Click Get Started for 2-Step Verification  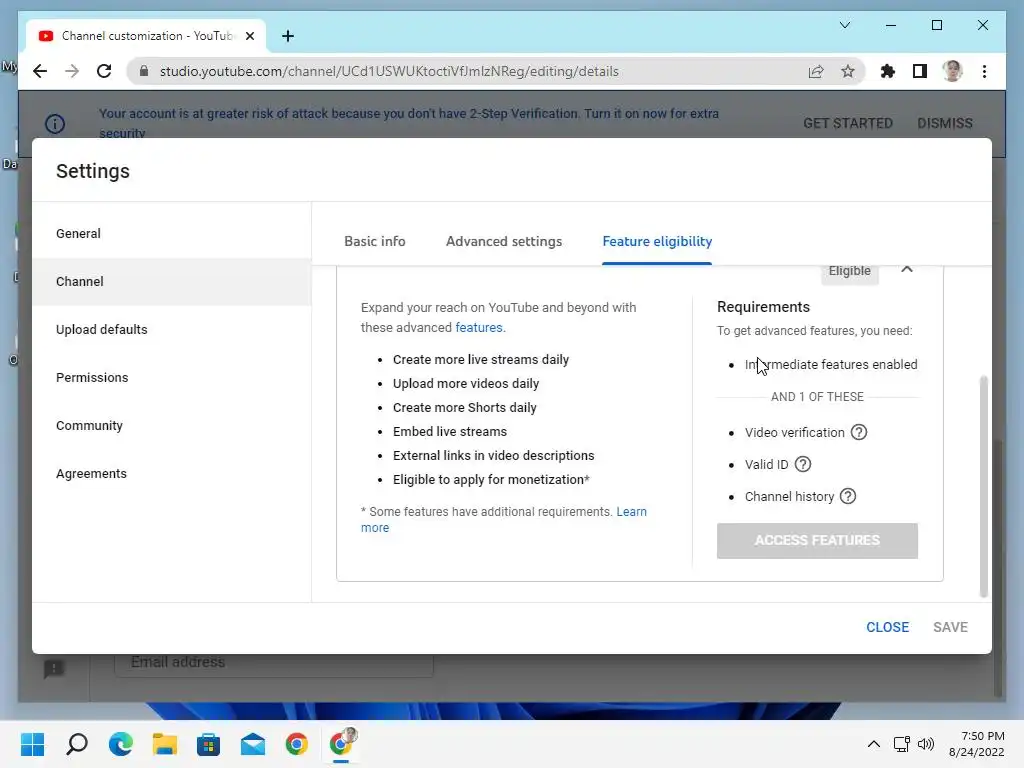848,123
